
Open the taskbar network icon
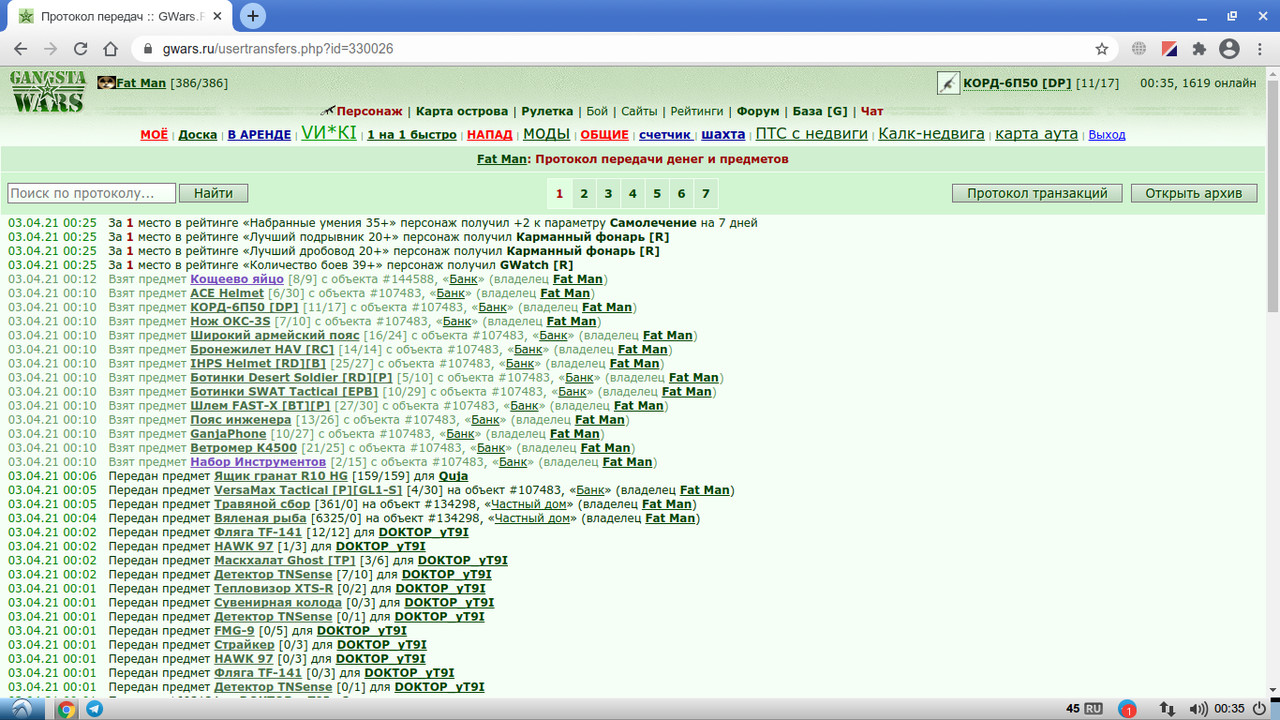1165,708
